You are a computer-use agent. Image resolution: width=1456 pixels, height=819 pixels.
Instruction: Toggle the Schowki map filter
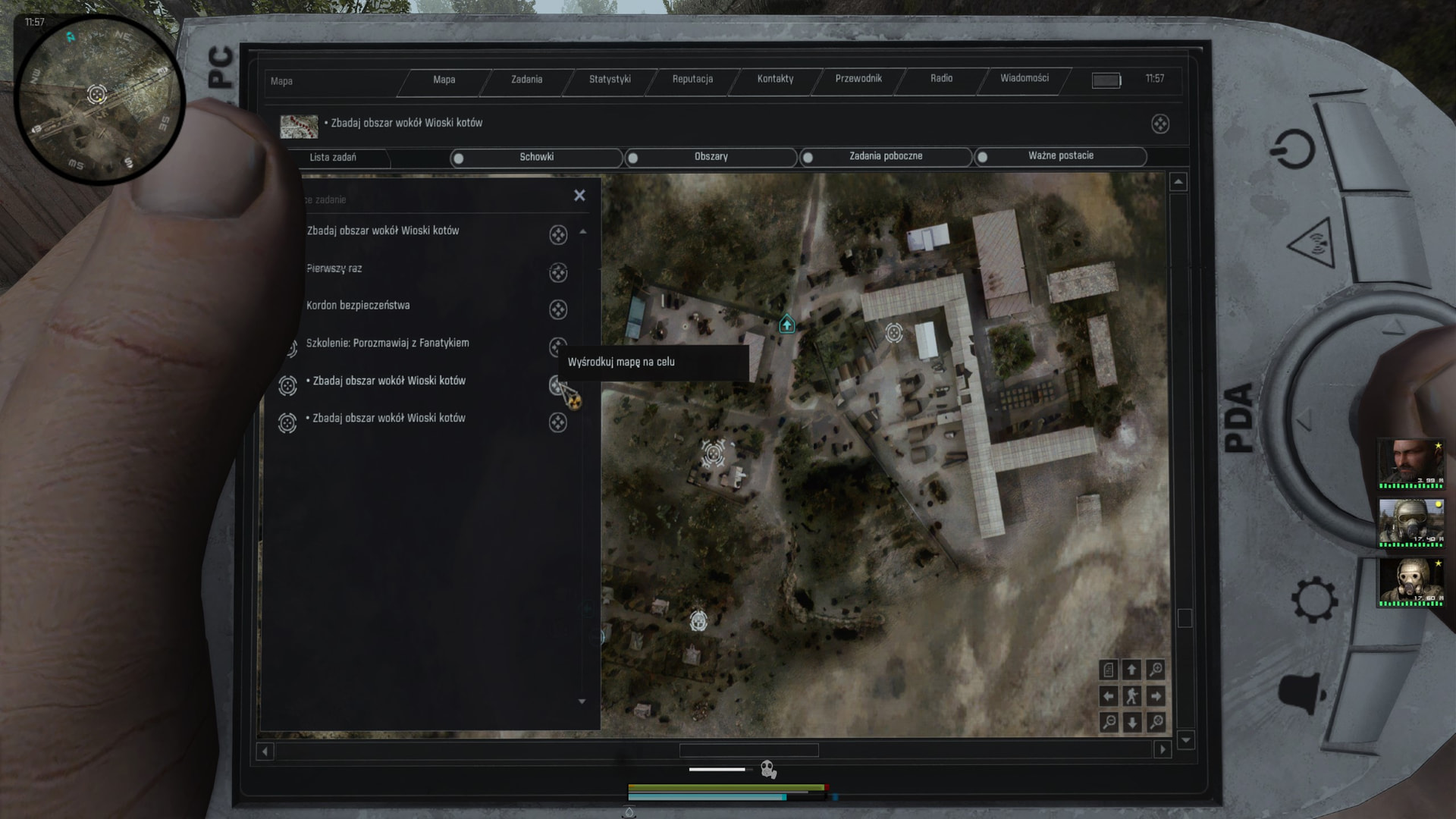459,158
